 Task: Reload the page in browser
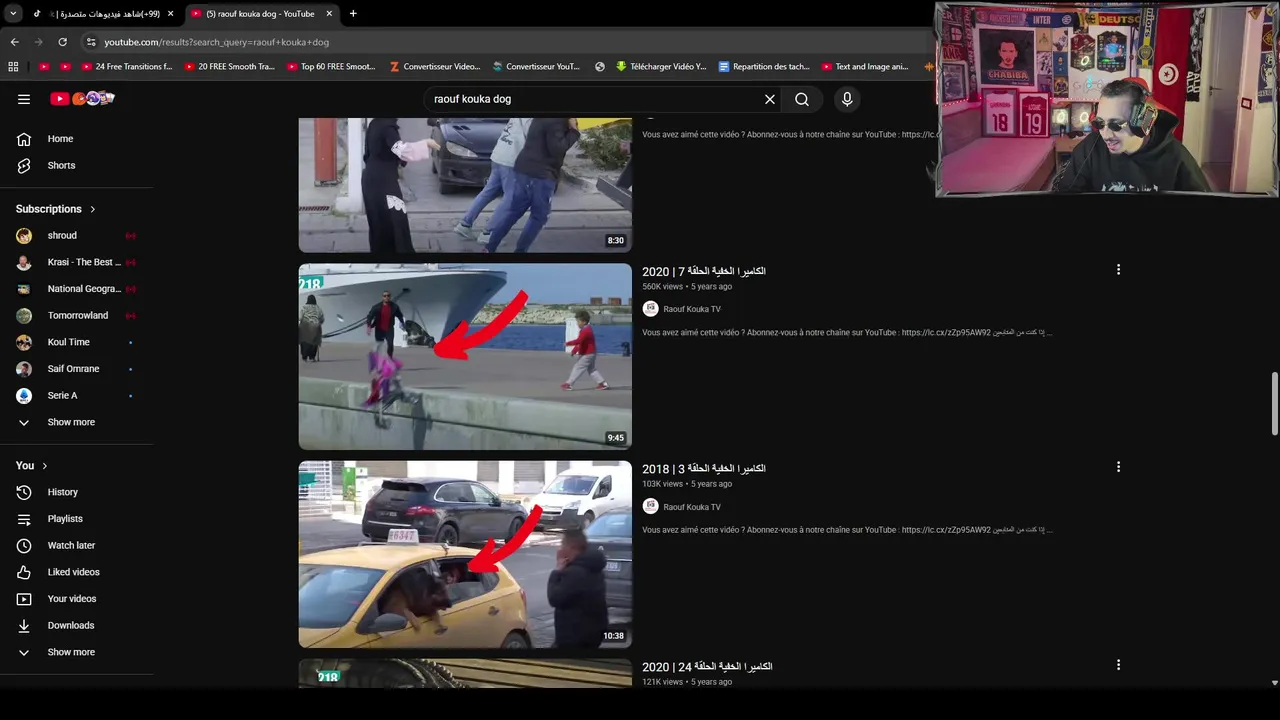pyautogui.click(x=62, y=42)
